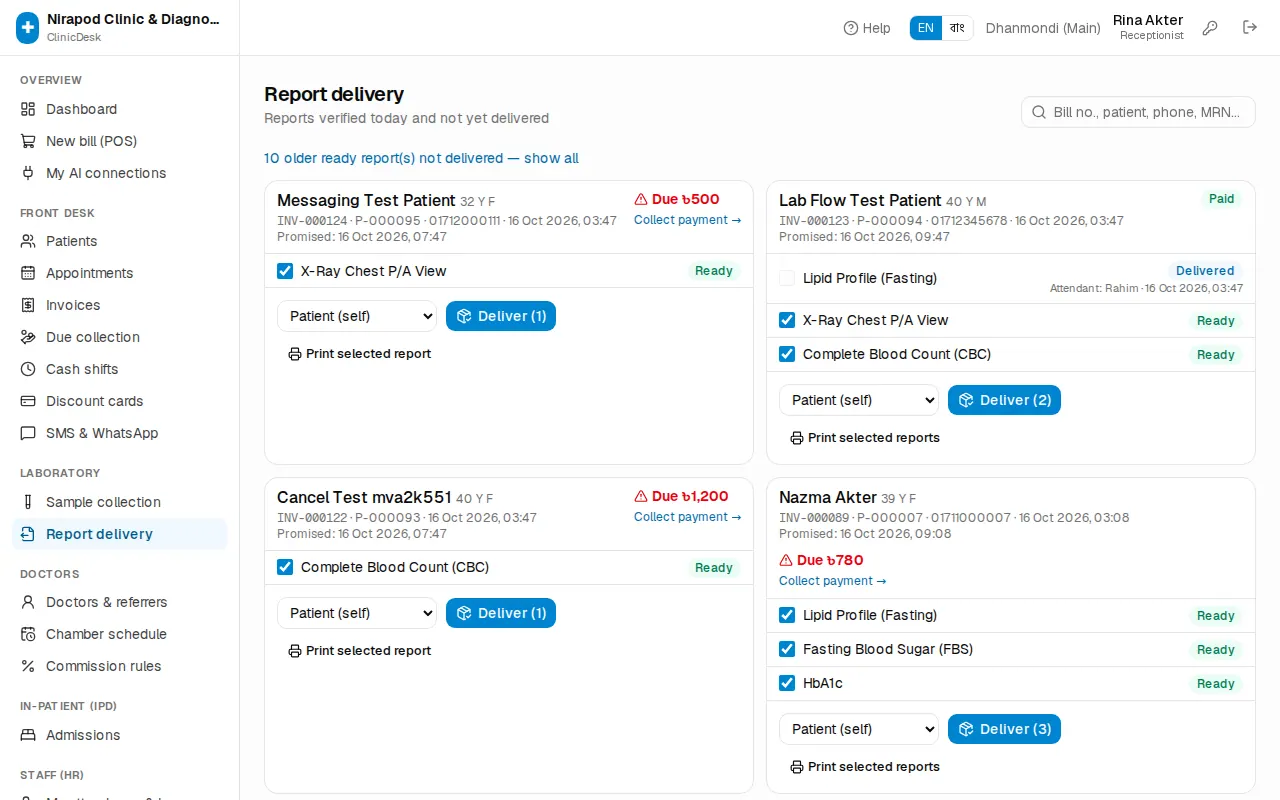Uncheck X-Ray Chest for Lab Flow Test Patient
Viewport: 1280px width, 800px height.
(x=787, y=320)
